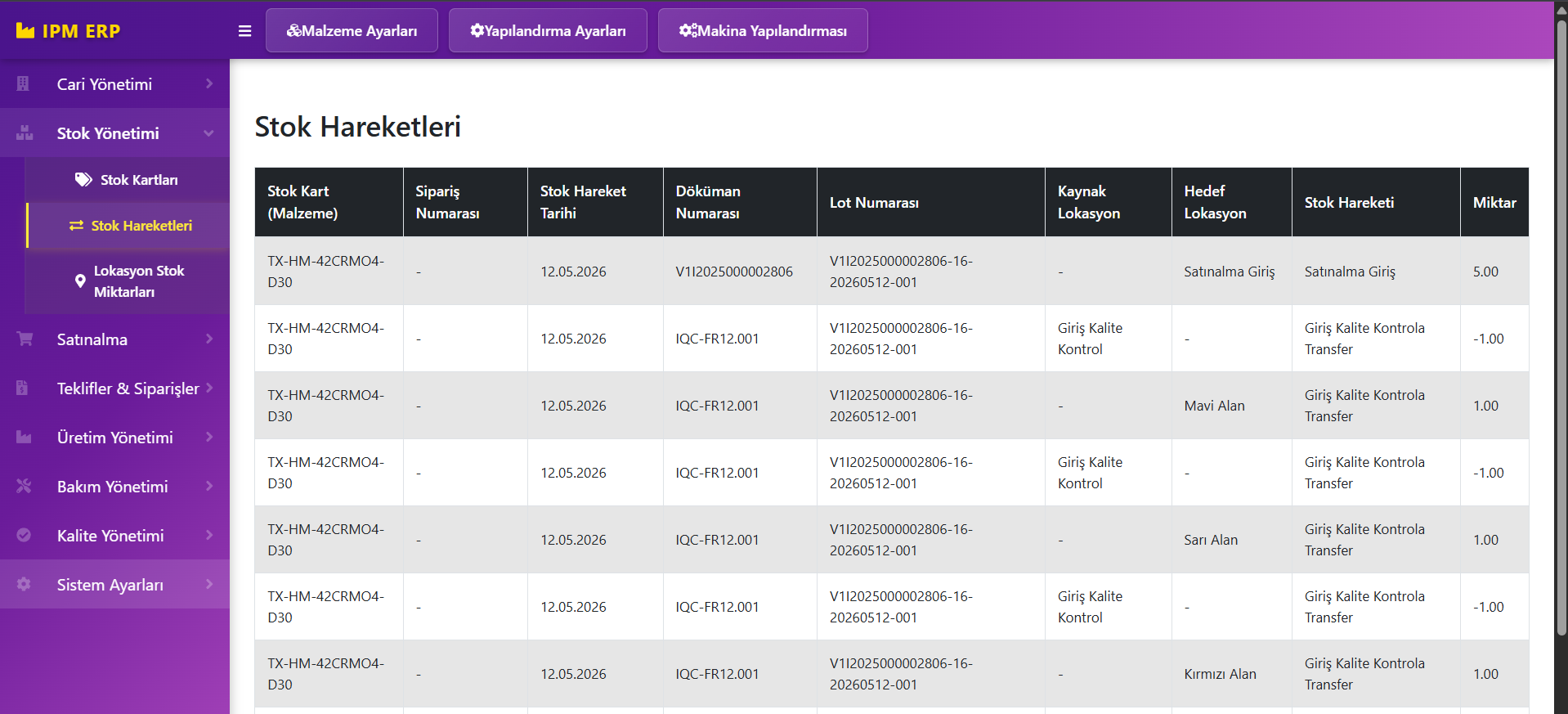Expand Sistem Ayarları chevron arrow

pos(209,584)
